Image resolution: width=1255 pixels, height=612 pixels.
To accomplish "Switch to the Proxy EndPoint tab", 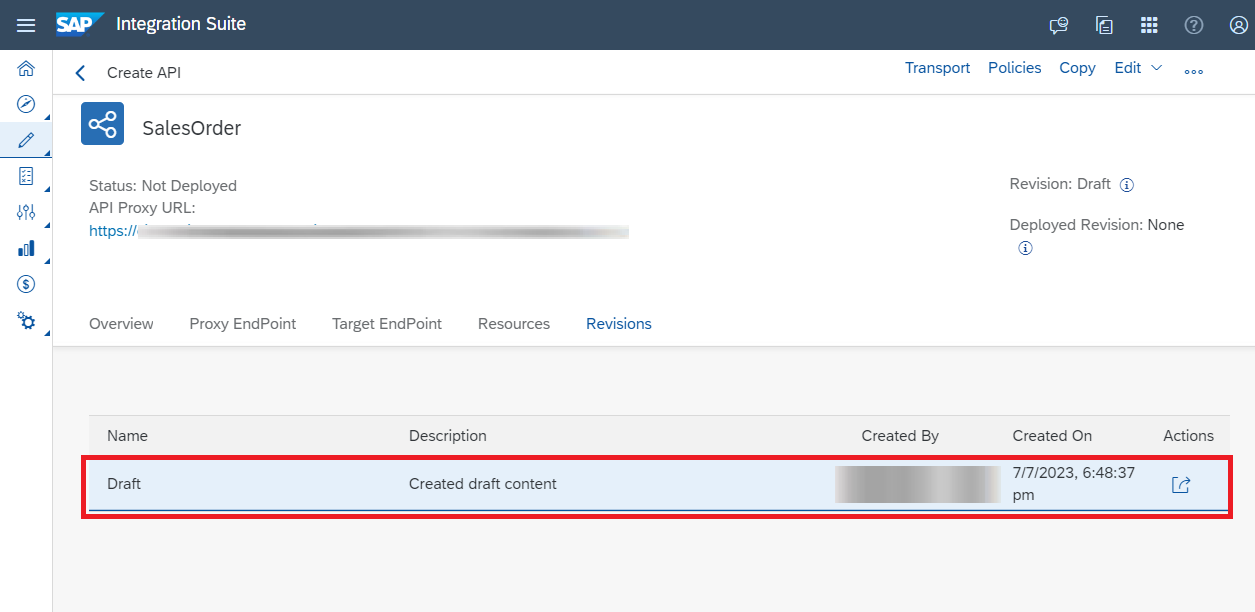I will 243,324.
